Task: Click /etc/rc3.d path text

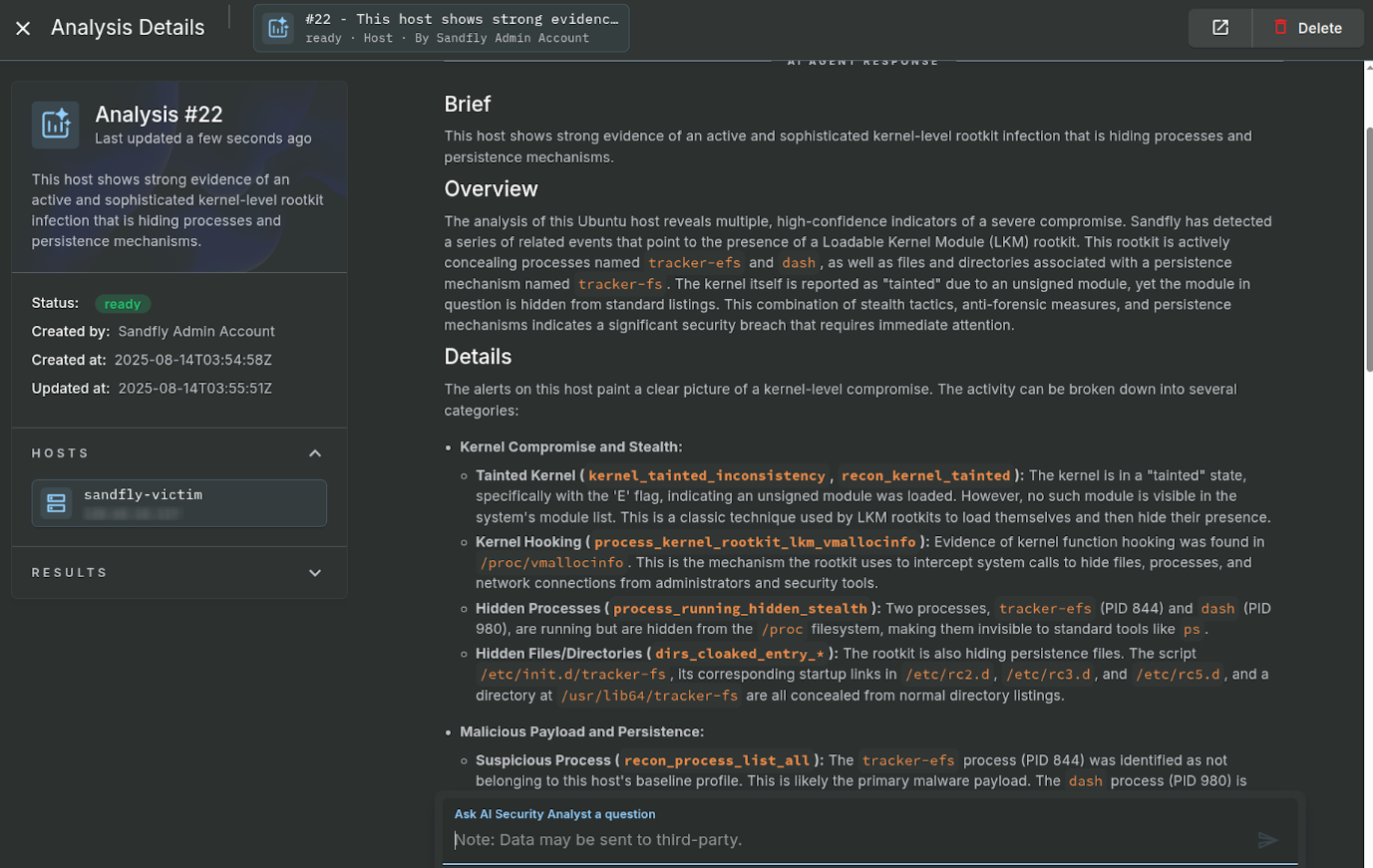Action: [x=1048, y=675]
